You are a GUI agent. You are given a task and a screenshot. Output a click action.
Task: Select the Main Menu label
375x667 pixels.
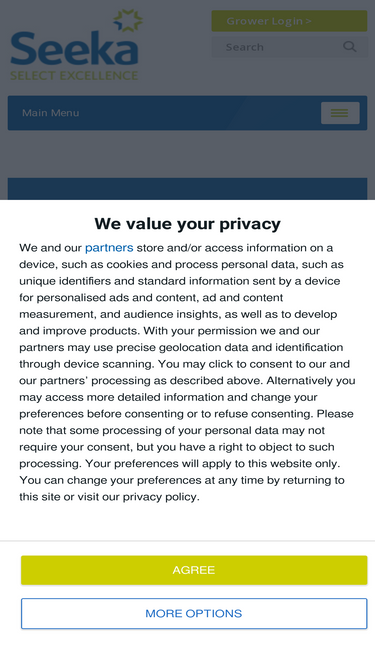point(51,113)
